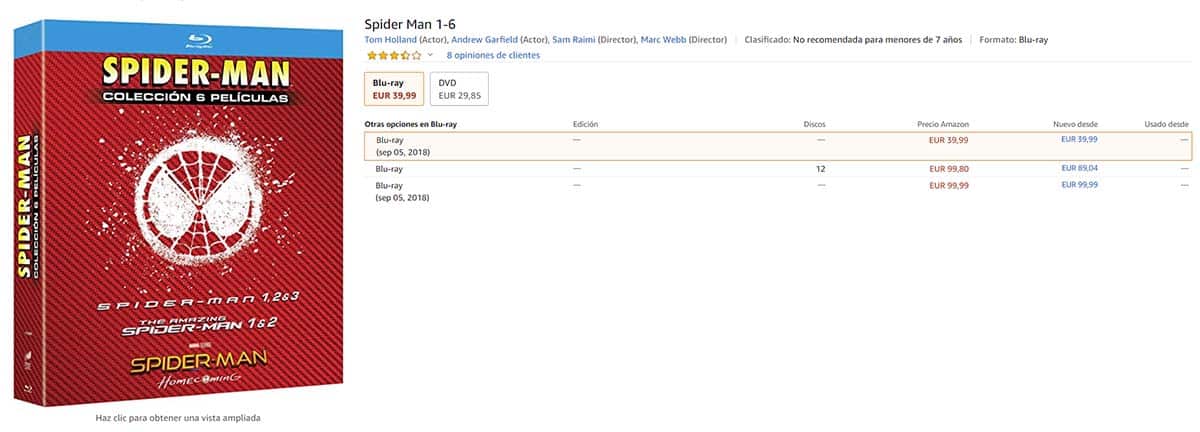1200x432 pixels.
Task: Expand the rating breakdown chevron beside stars
Action: coord(430,55)
